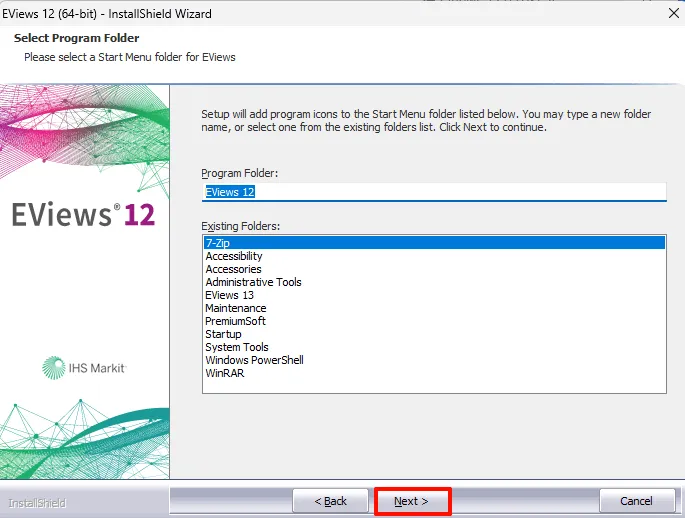The height and width of the screenshot is (518, 685).
Task: Close the InstallShield Wizard window
Action: 673,14
